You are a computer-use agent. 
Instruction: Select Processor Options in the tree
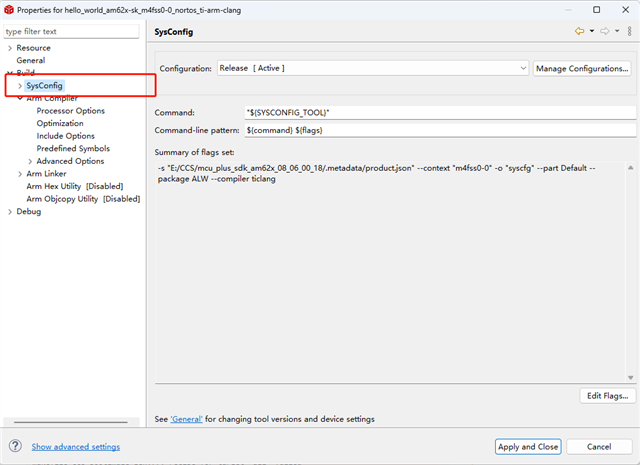70,111
